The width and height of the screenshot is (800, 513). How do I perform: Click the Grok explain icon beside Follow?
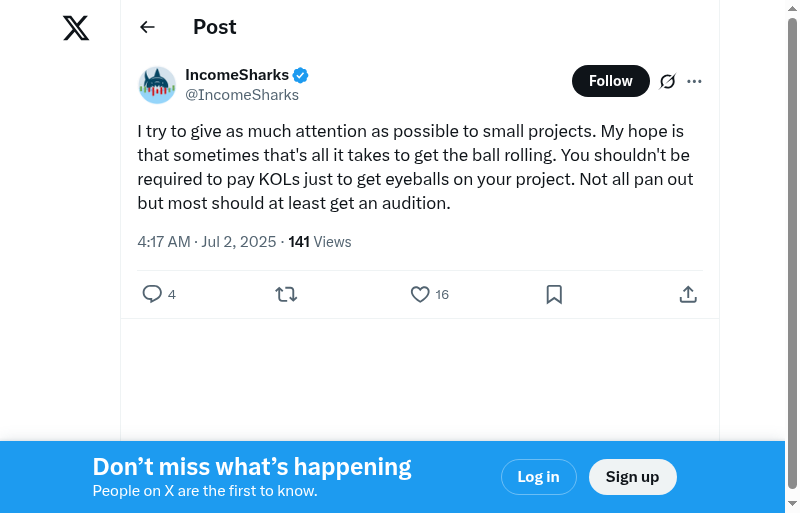coord(668,81)
